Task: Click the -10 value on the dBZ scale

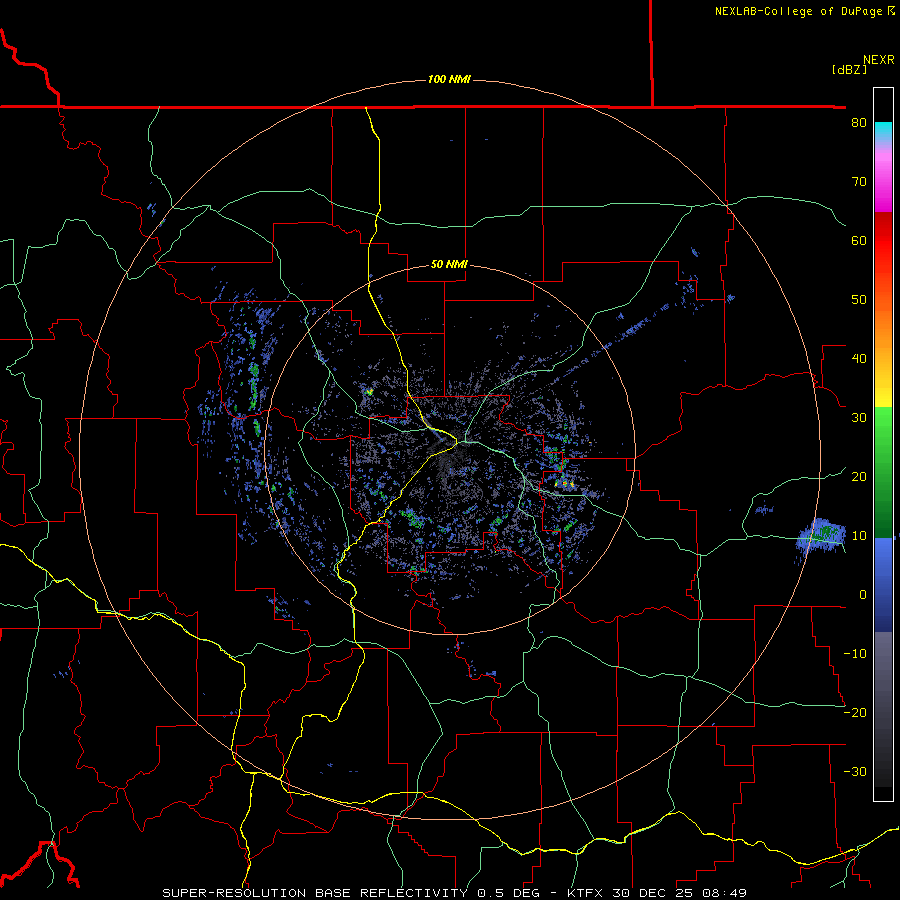Action: tap(855, 653)
